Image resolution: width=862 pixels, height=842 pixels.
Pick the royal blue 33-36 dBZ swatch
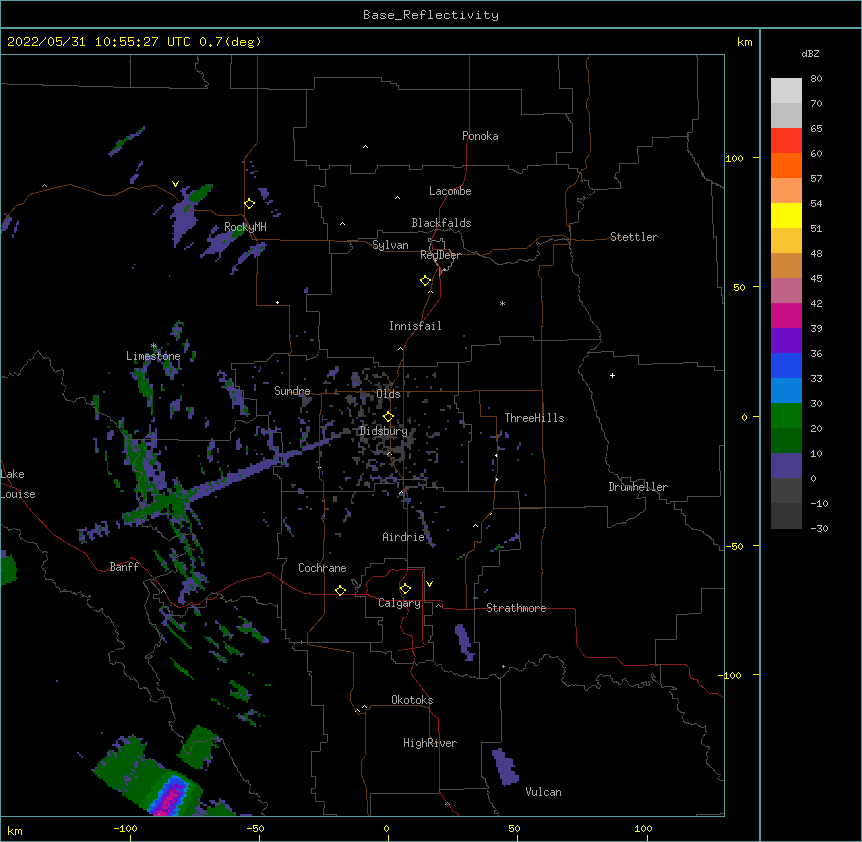point(786,365)
